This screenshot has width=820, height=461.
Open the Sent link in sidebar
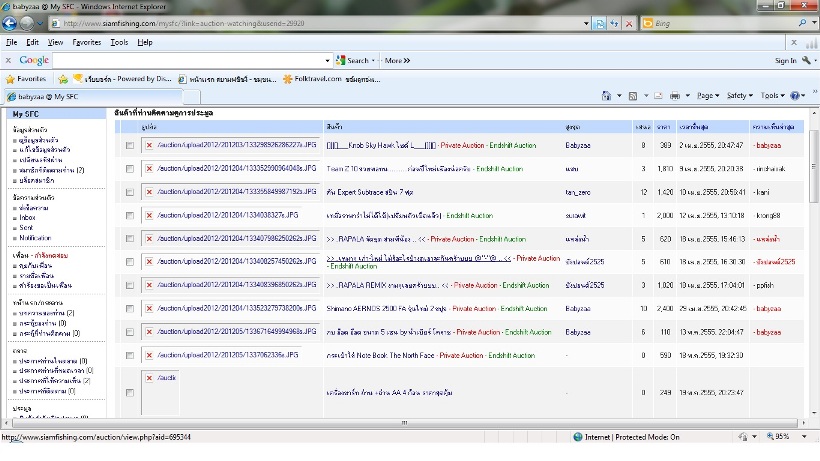click(26, 227)
